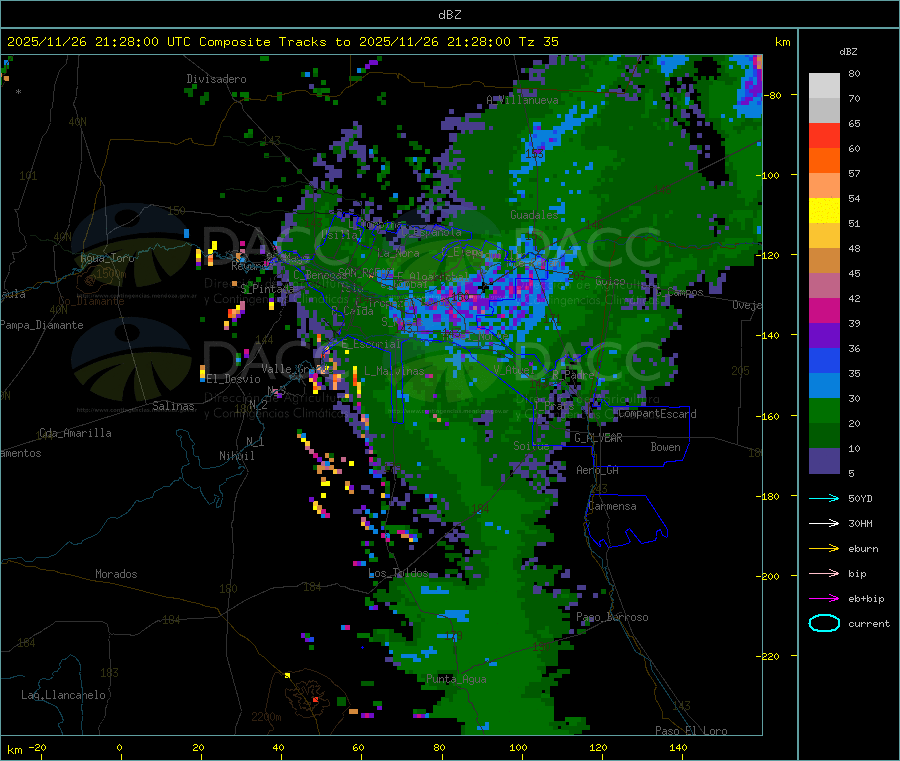The image size is (900, 761).
Task: Click the 'Salinas' map label
Action: (x=173, y=406)
